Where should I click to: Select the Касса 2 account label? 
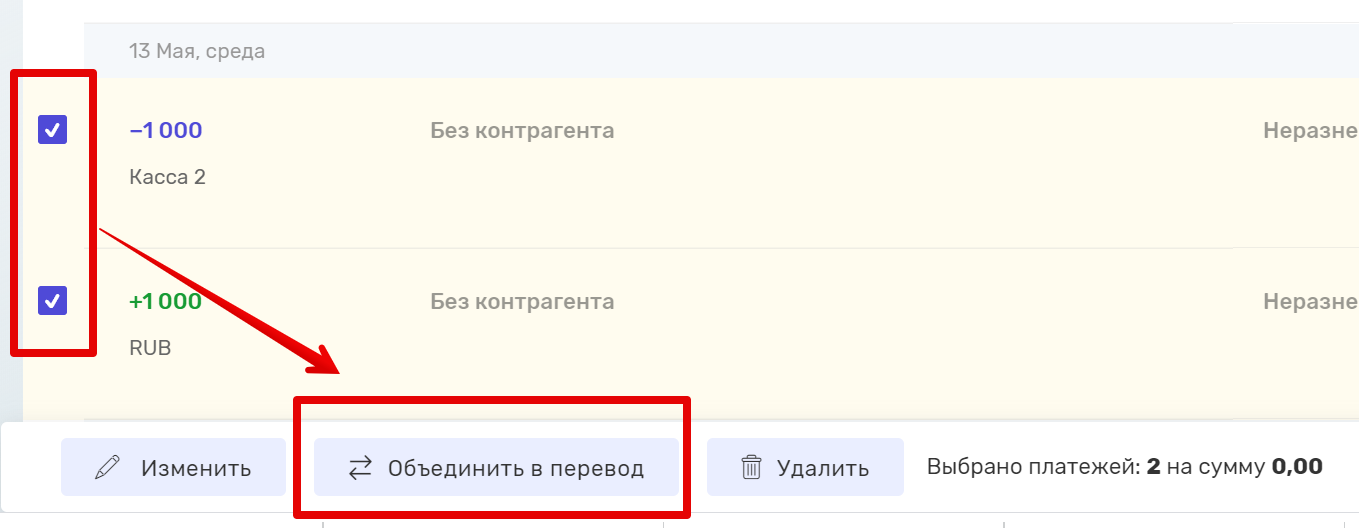point(167,177)
